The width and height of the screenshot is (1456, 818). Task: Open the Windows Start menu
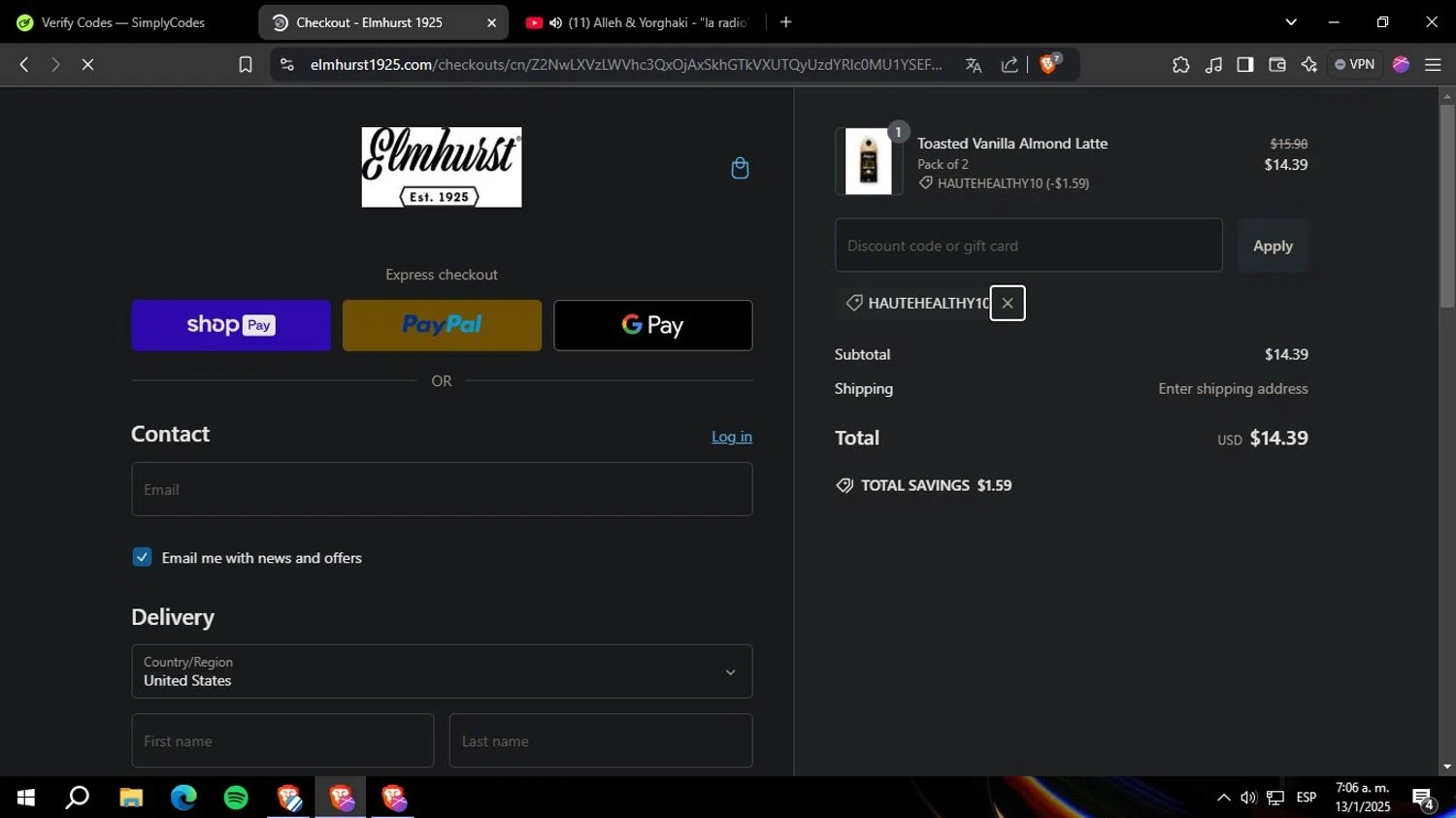point(26,798)
